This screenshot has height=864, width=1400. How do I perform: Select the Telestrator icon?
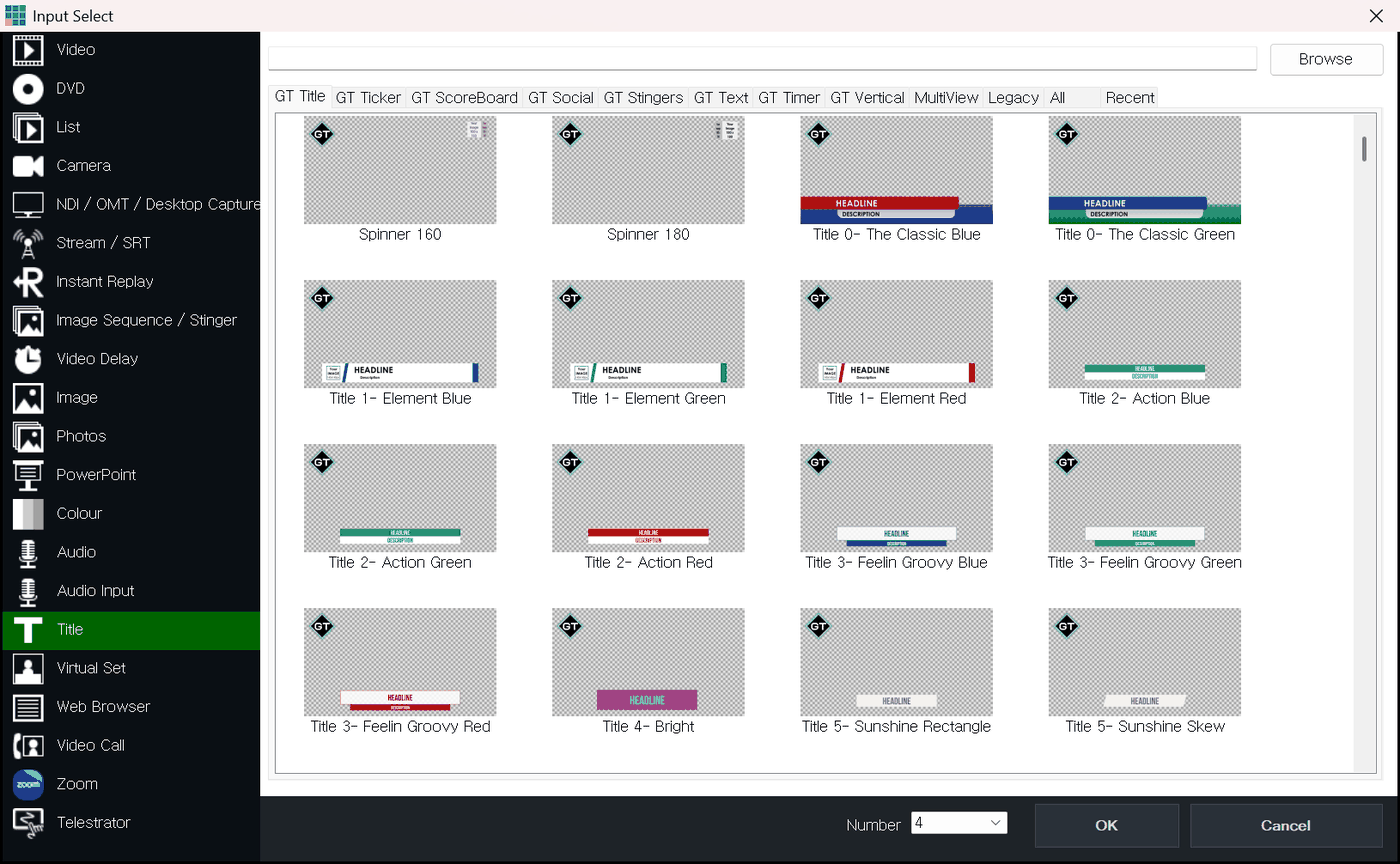click(28, 823)
